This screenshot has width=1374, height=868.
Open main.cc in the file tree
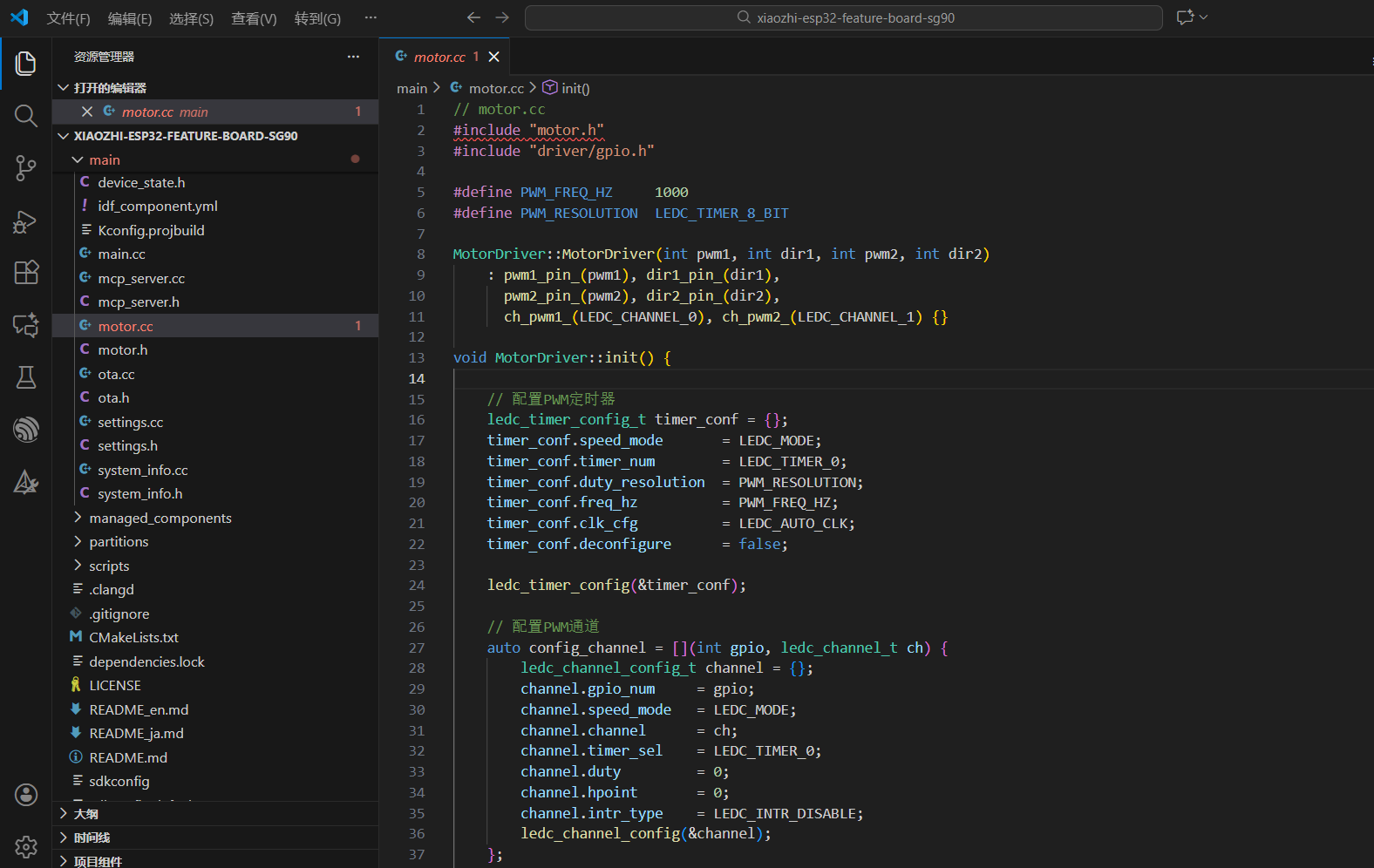121,254
